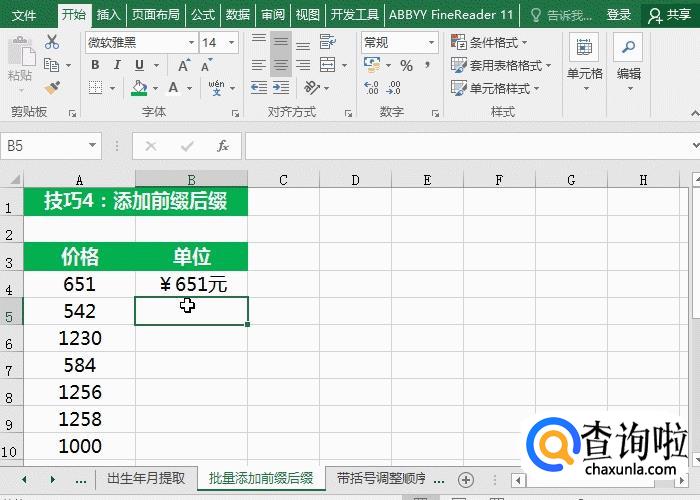Click the increase decimal icon
Viewport: 700px width, 500px height.
coord(371,88)
